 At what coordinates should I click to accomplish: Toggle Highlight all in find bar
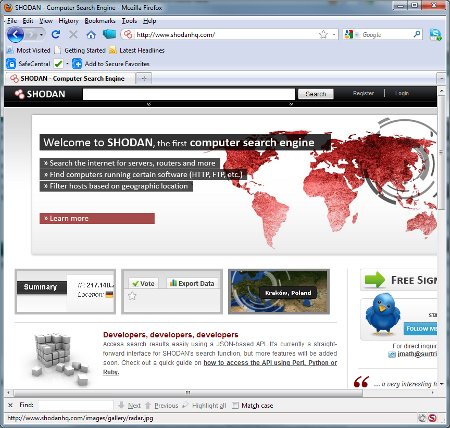coord(204,406)
